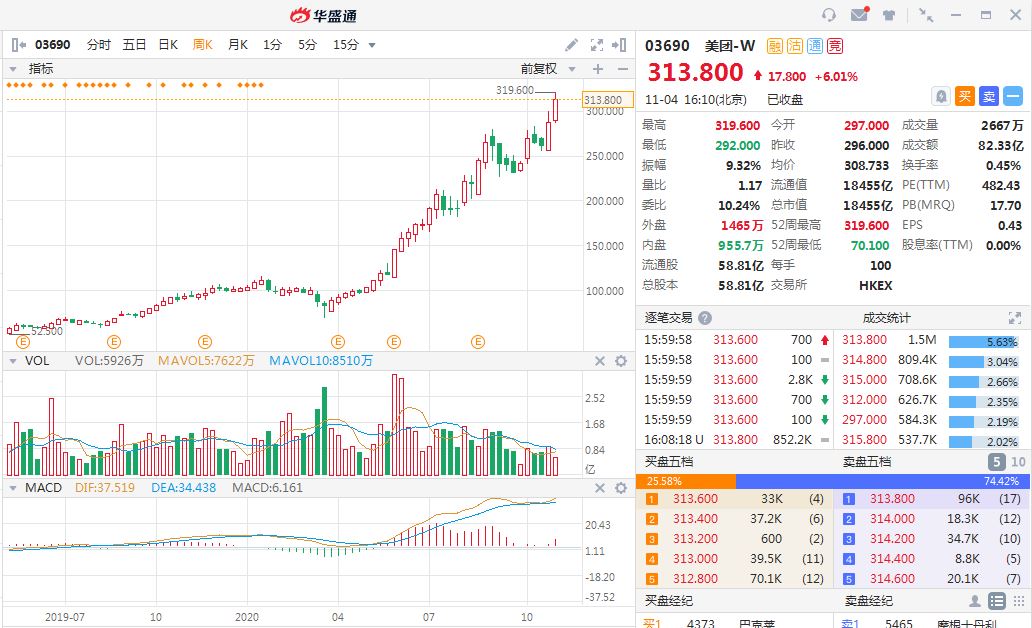The height and width of the screenshot is (628, 1032).
Task: Zoom out chart with minus icon
Action: pyautogui.click(x=623, y=69)
